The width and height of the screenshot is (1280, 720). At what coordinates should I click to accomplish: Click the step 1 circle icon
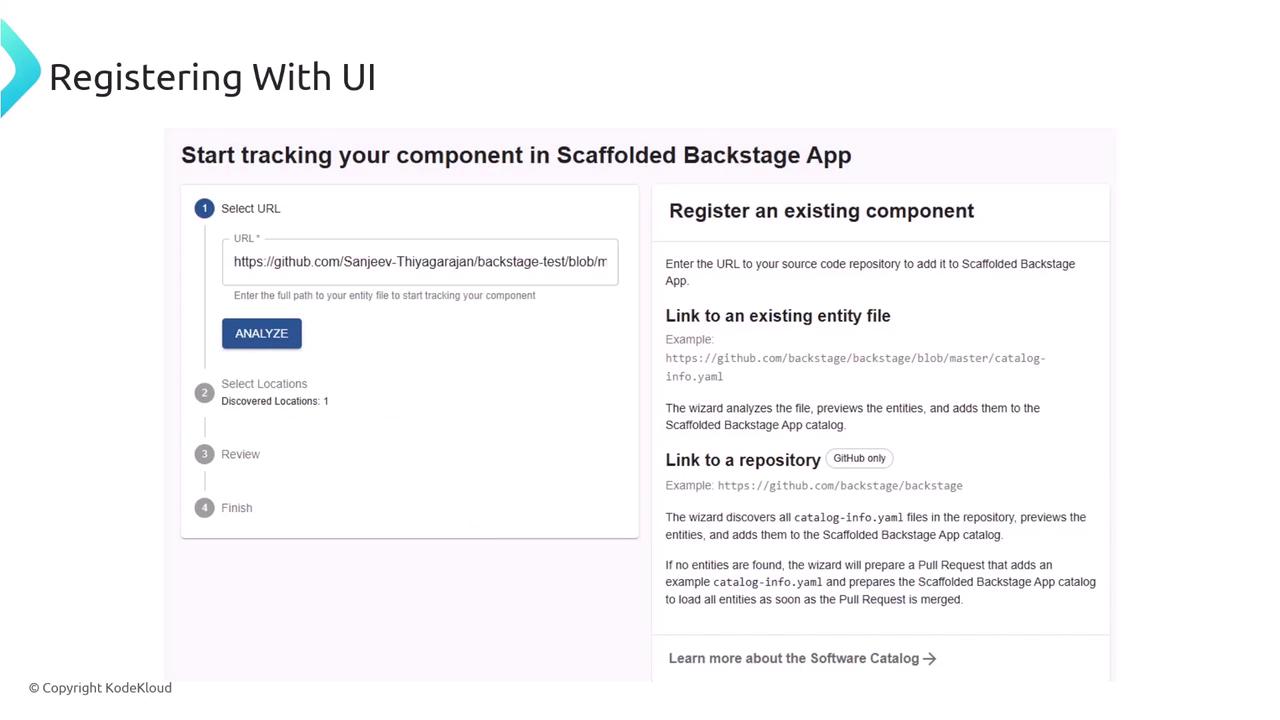(204, 209)
